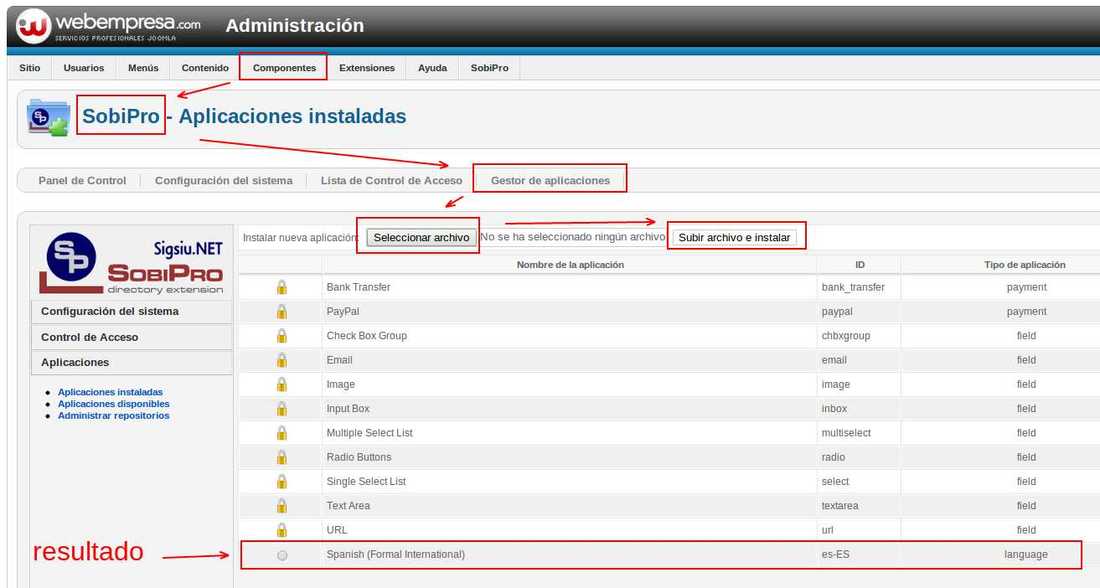Click the ID column header
The width and height of the screenshot is (1100, 588).
pos(859,265)
